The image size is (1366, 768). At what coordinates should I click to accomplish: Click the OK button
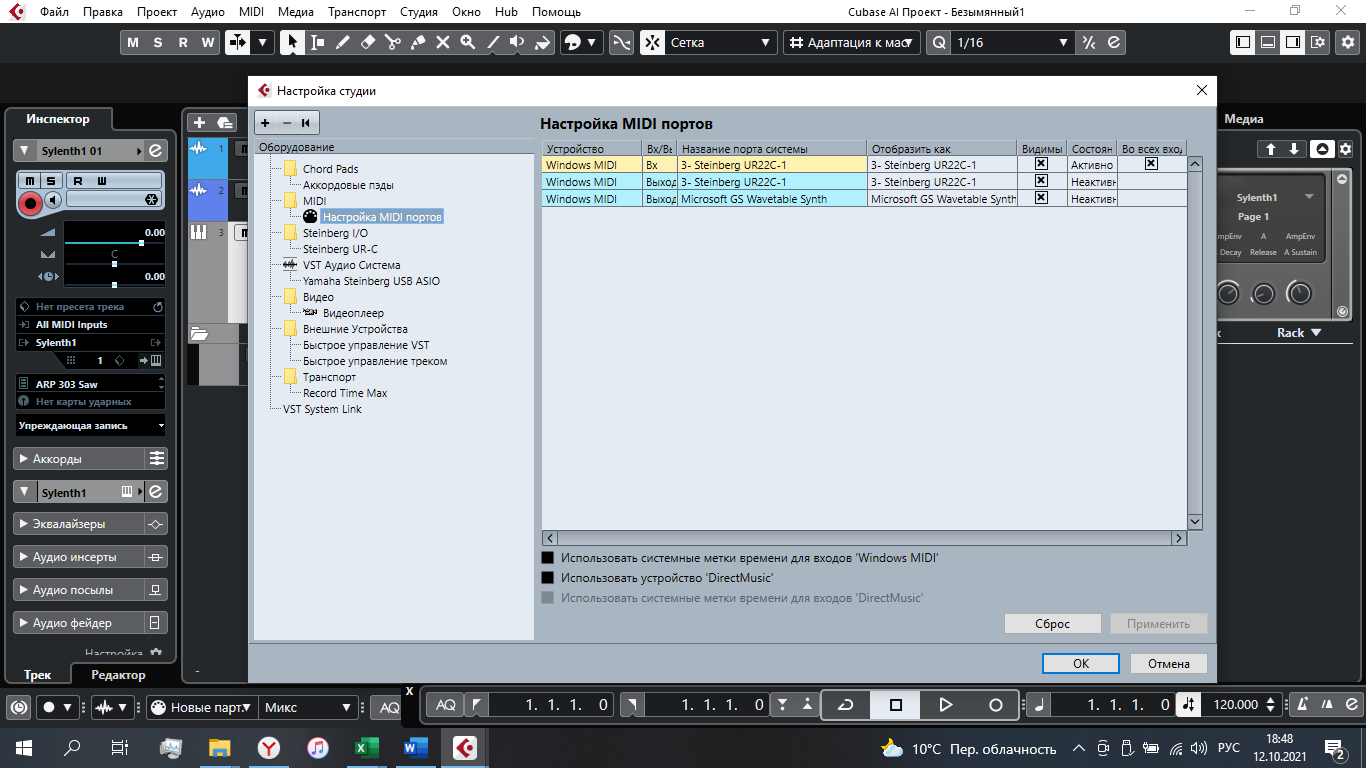tap(1080, 663)
